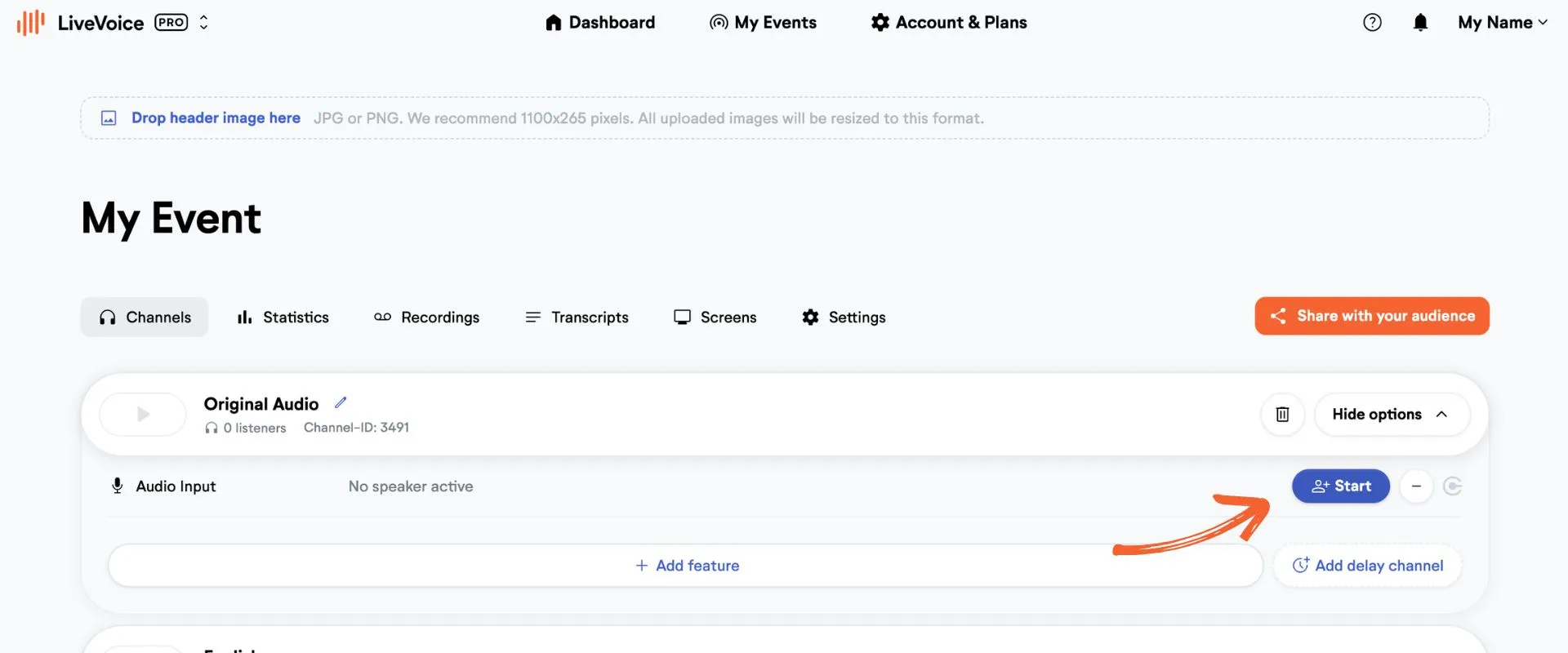Image resolution: width=1568 pixels, height=653 pixels.
Task: Click Add feature button
Action: pos(685,566)
